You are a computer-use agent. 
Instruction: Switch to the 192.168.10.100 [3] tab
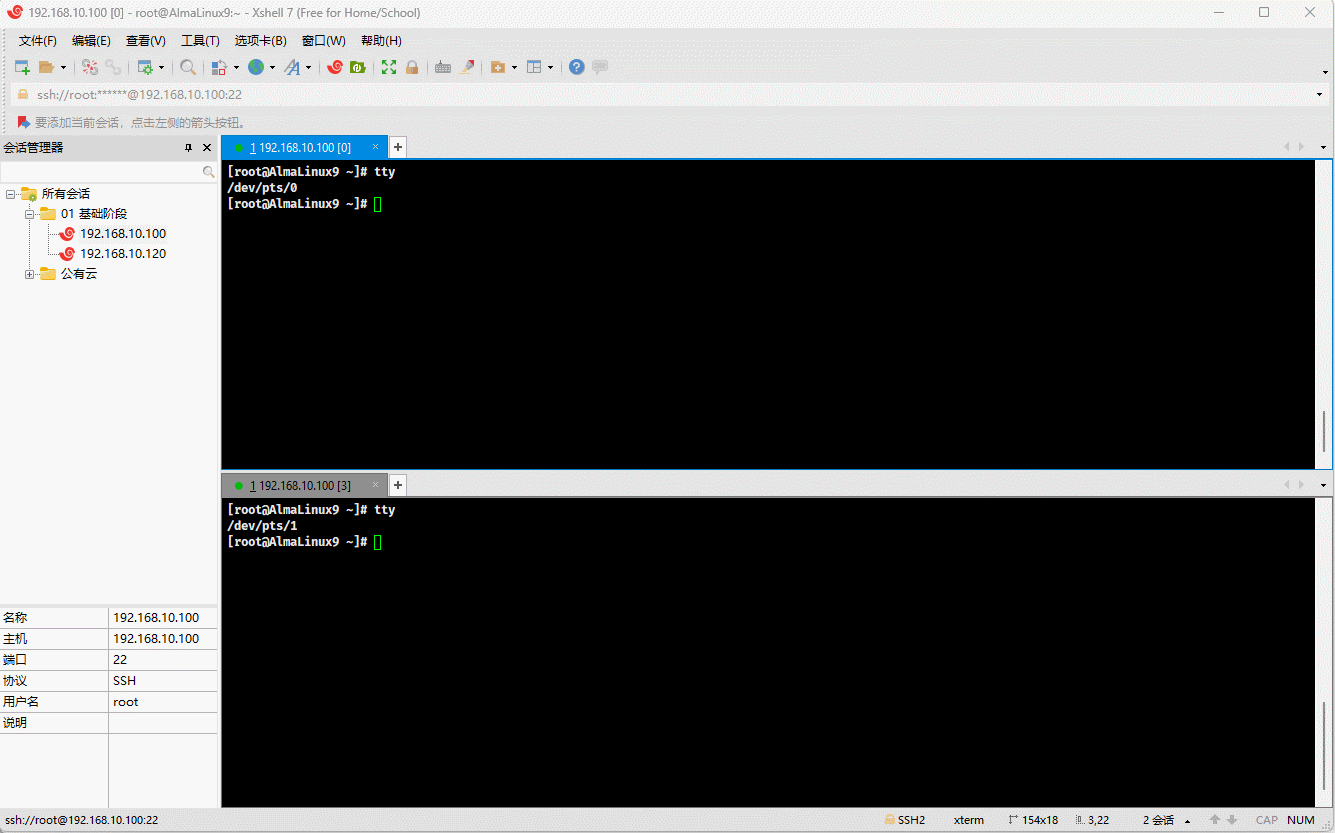300,485
